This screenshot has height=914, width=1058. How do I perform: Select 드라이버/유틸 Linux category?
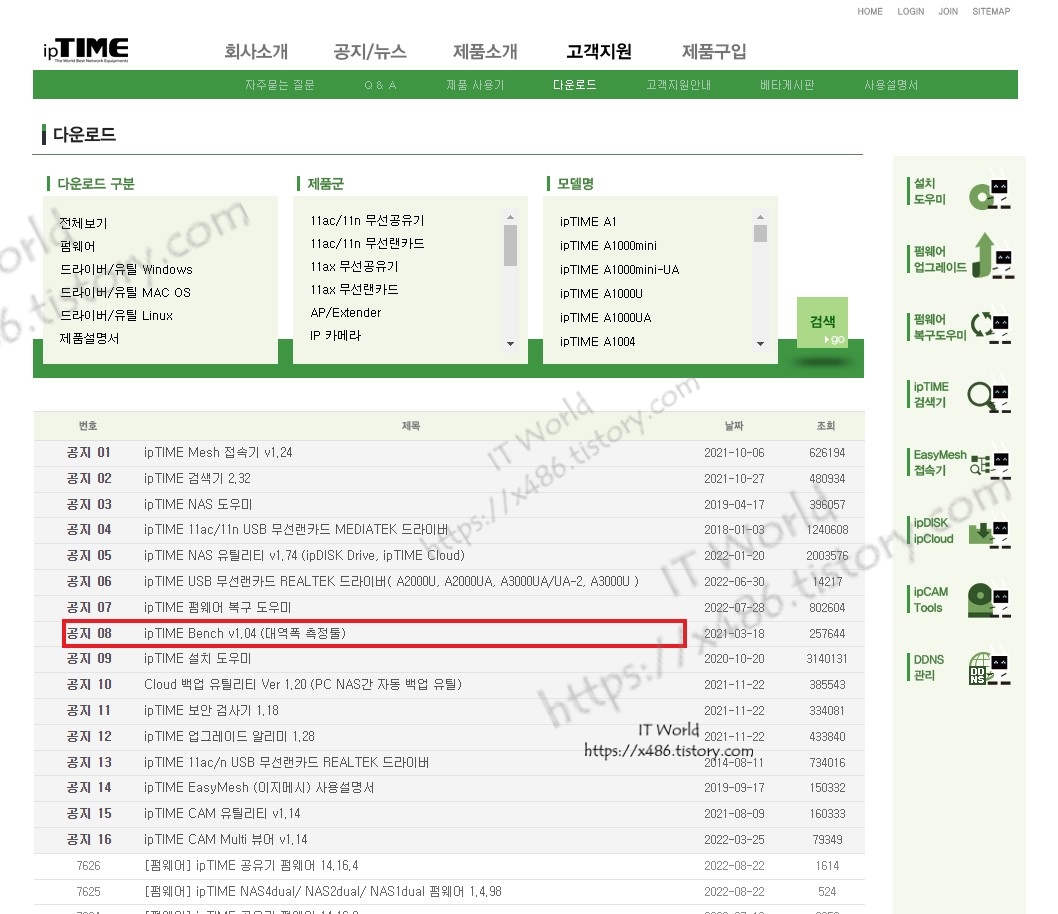point(116,315)
